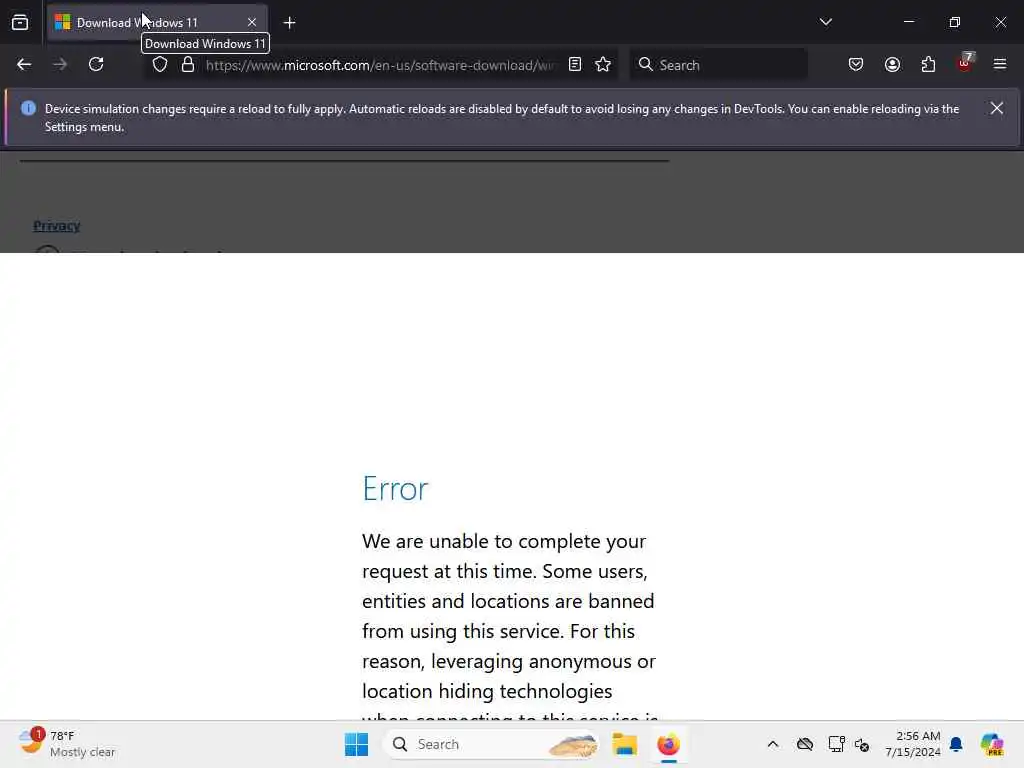This screenshot has width=1024, height=768.
Task: Open the Firefox application menu
Action: tap(1000, 64)
